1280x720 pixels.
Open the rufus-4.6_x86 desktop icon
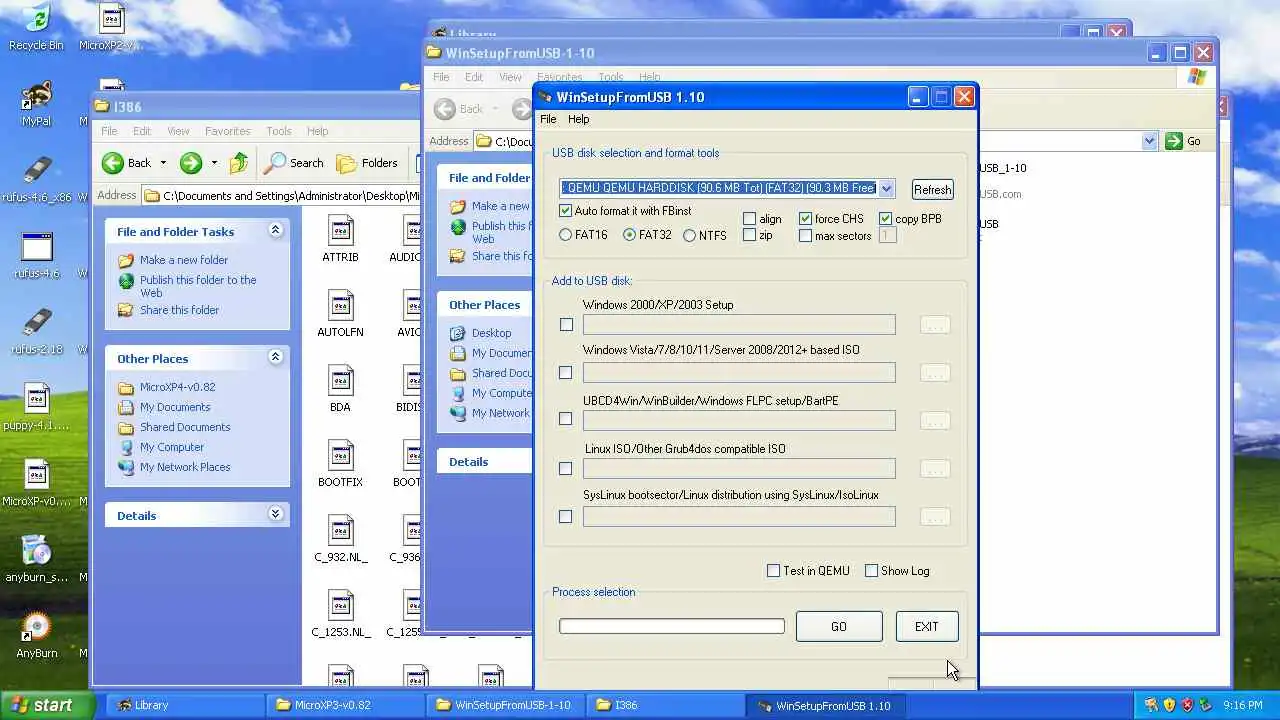point(36,179)
